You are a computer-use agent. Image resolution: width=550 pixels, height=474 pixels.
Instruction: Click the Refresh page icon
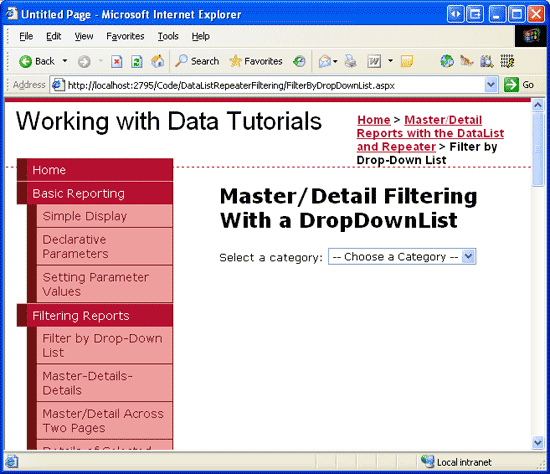pyautogui.click(x=136, y=62)
